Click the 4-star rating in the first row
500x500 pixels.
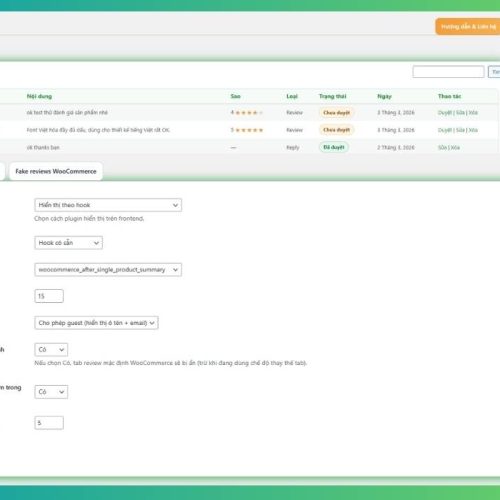pos(247,113)
